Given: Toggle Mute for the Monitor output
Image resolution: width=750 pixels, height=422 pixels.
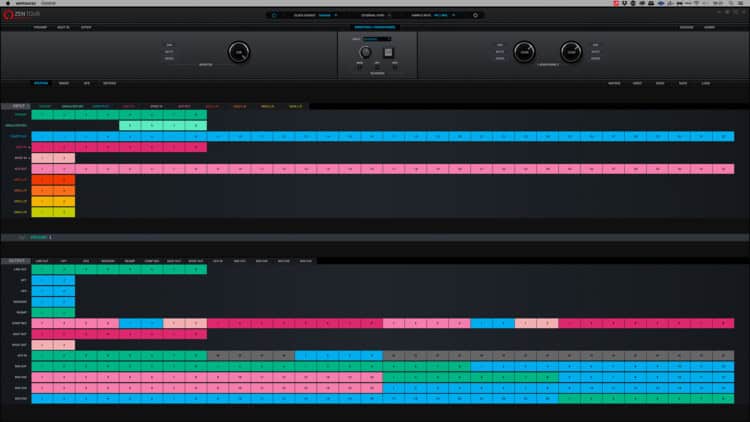Looking at the screenshot, I should pos(169,52).
